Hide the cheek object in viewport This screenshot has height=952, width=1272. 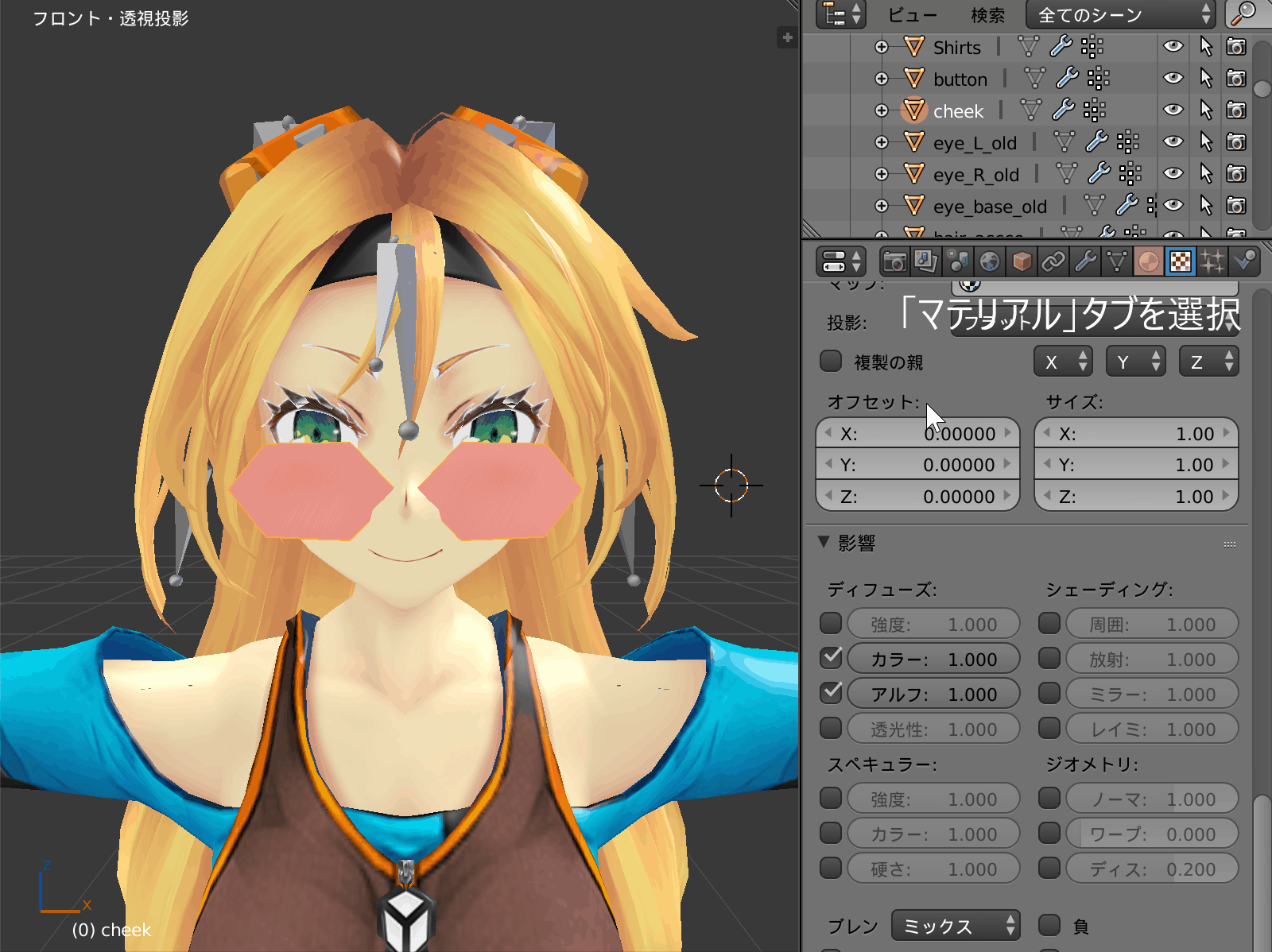[x=1173, y=110]
